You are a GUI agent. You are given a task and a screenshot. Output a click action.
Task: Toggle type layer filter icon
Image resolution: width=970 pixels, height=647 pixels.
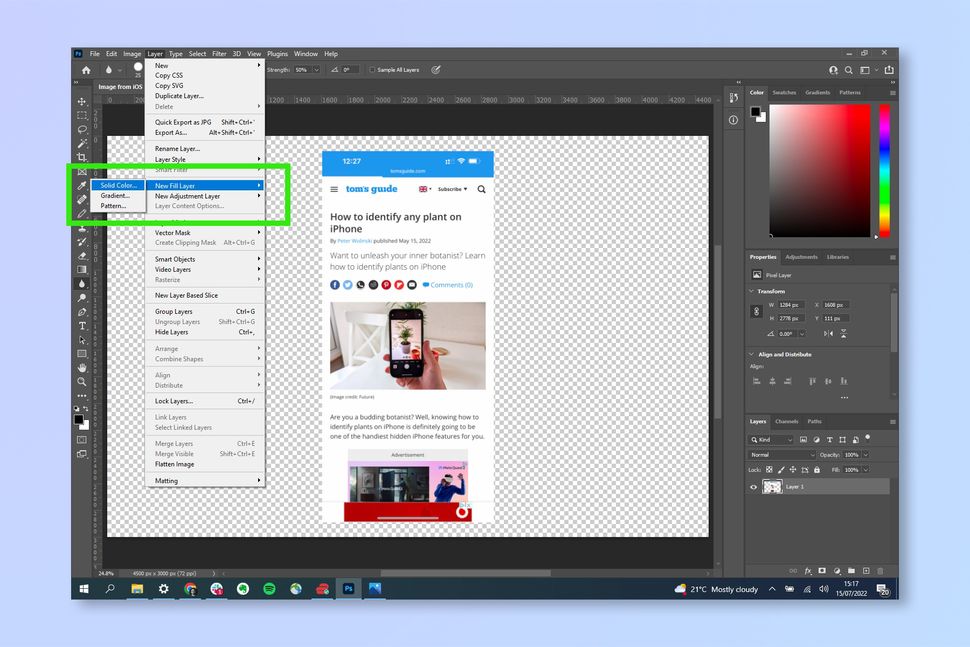point(830,440)
